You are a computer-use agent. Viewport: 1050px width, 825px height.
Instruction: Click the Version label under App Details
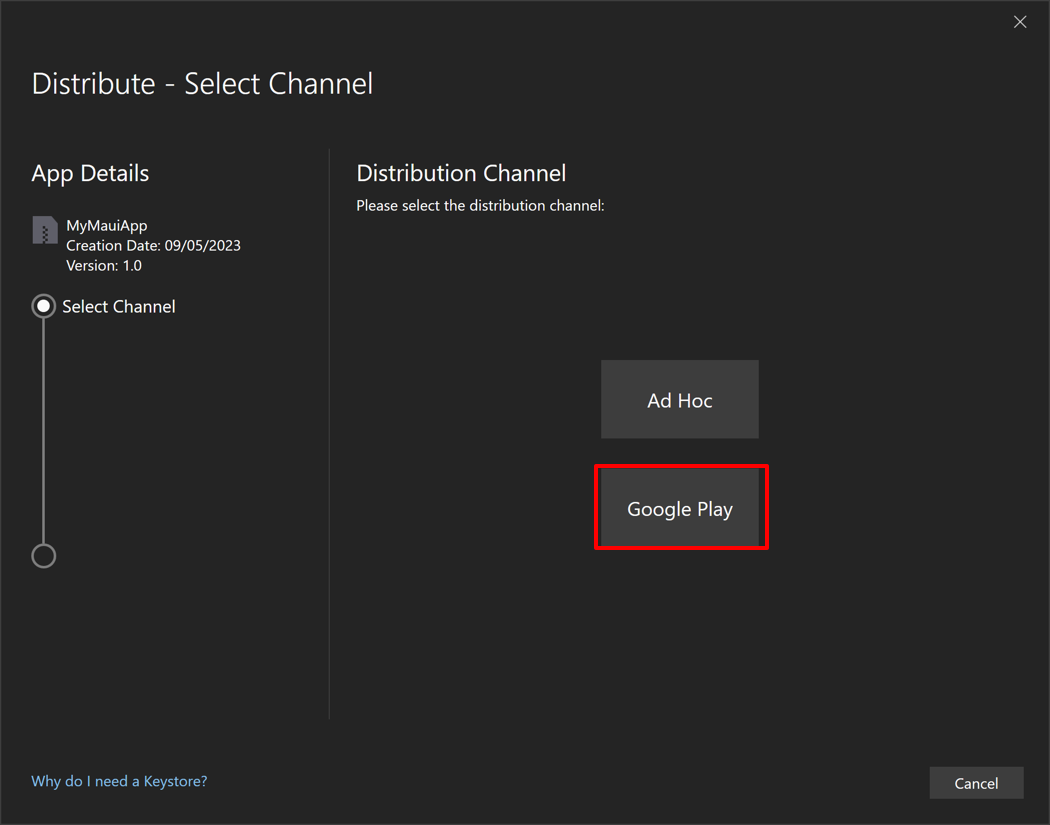coord(91,266)
